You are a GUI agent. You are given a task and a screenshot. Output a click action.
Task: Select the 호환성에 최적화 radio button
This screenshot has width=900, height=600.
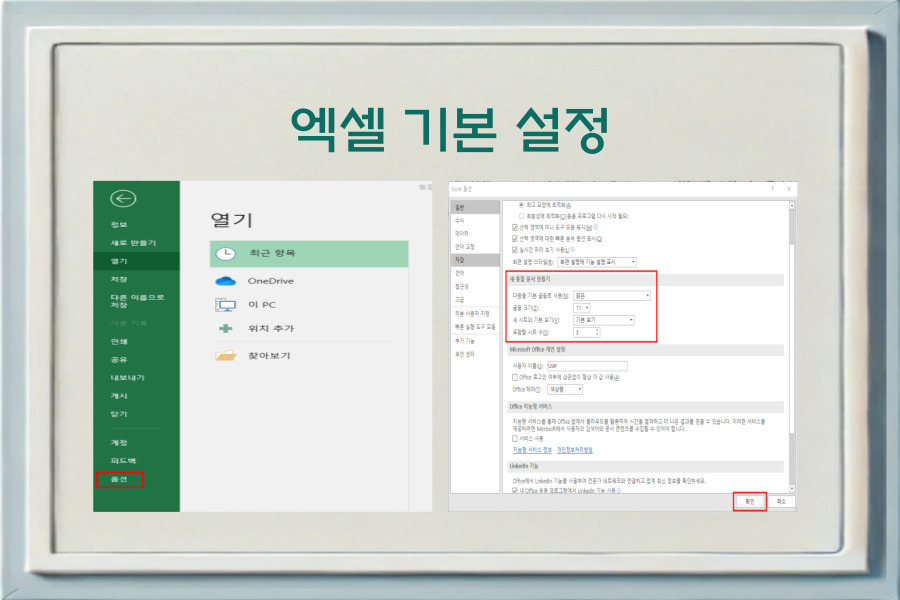(521, 216)
